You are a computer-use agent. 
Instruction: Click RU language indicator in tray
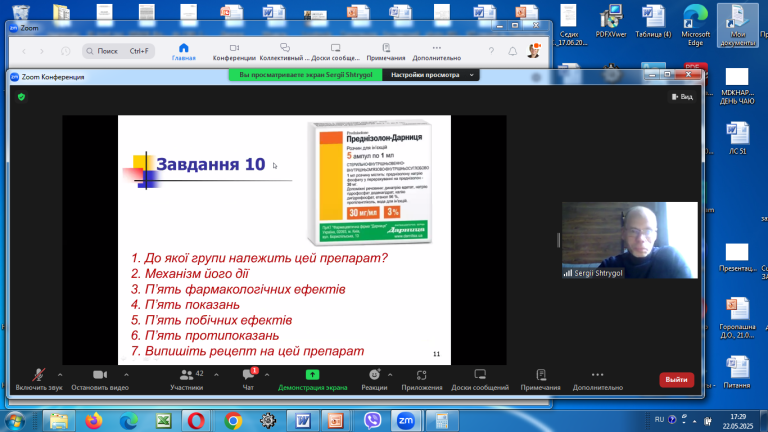point(659,420)
